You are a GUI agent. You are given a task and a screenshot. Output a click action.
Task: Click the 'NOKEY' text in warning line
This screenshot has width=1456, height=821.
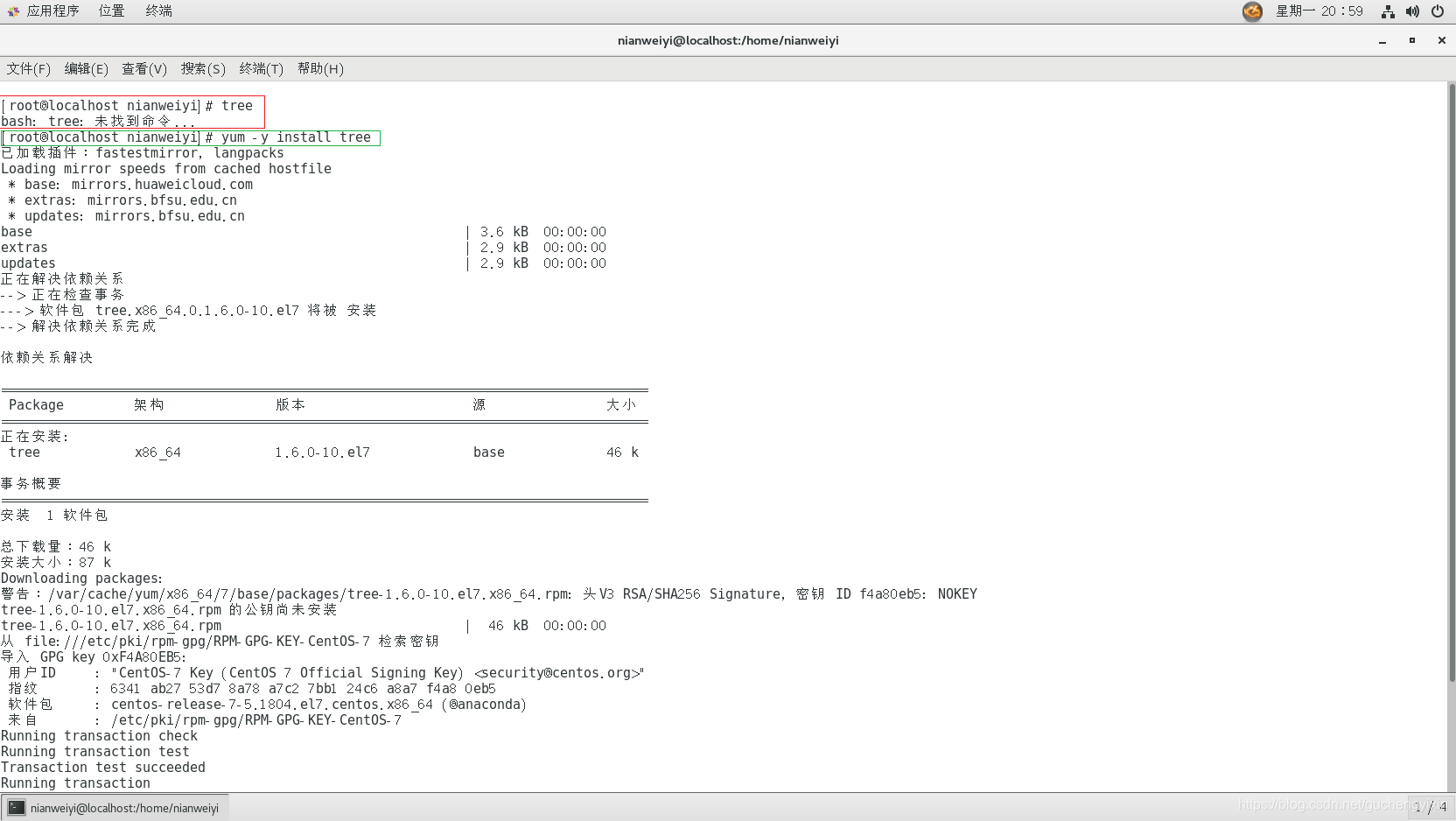pos(957,594)
